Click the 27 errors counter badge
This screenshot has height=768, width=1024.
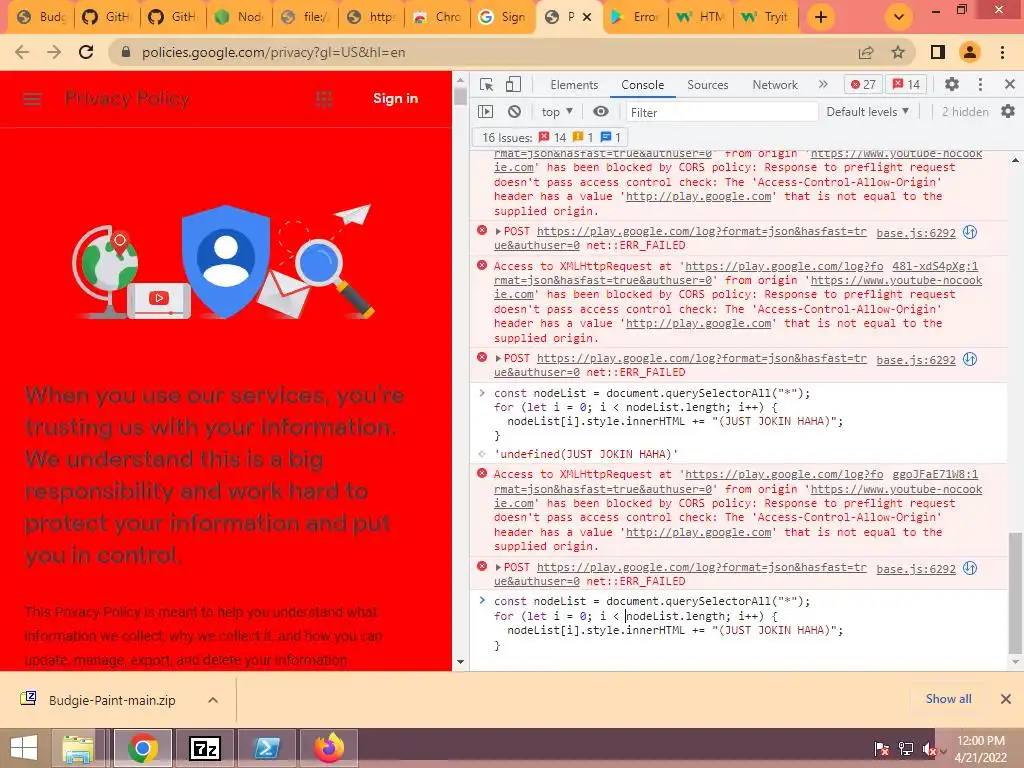tap(863, 84)
